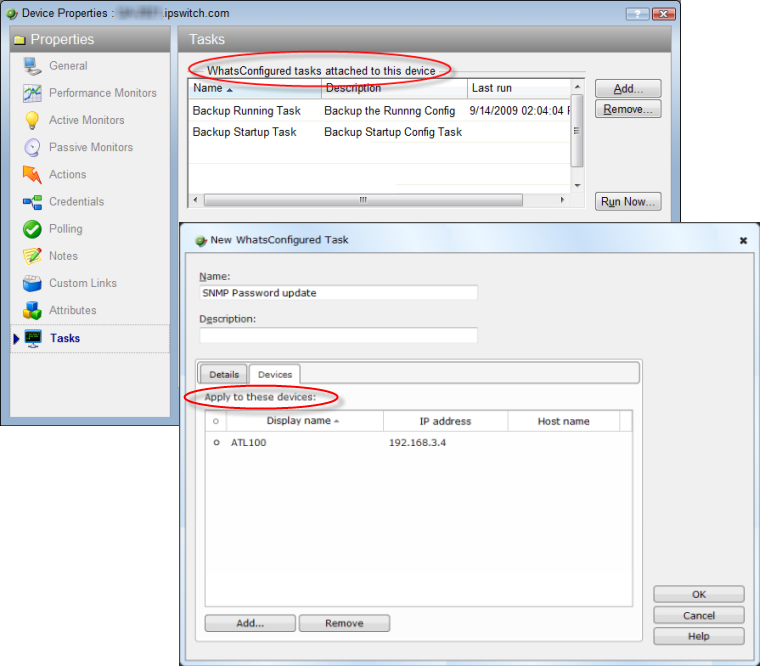Open the General properties icon
The width and height of the screenshot is (766, 672).
[x=32, y=66]
